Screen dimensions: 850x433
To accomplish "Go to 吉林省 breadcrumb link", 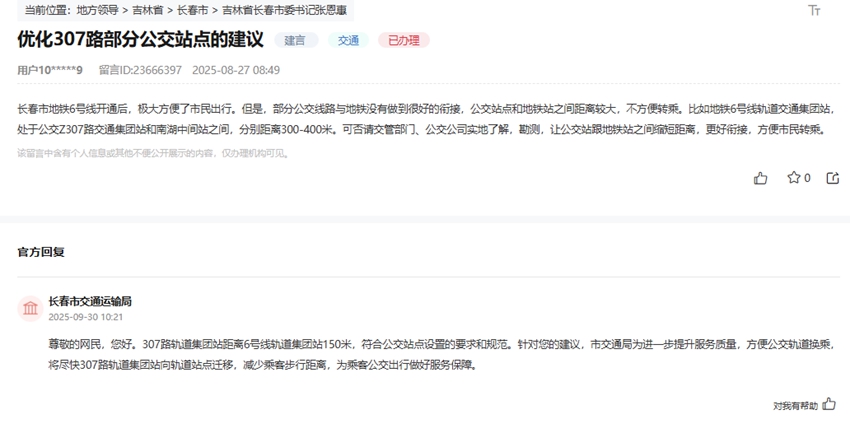I will coord(148,11).
